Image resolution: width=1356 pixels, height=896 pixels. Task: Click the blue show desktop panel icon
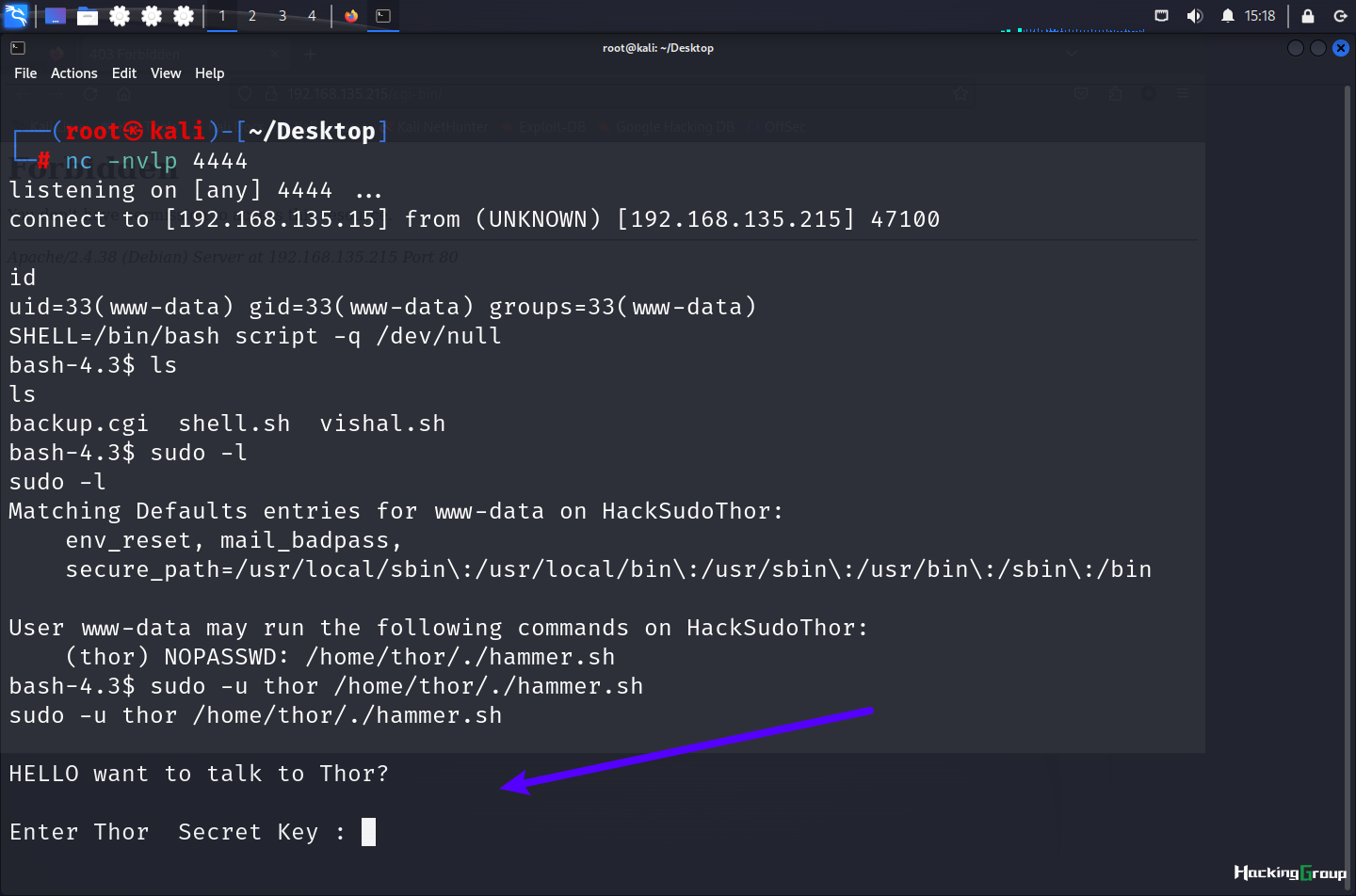click(x=56, y=16)
